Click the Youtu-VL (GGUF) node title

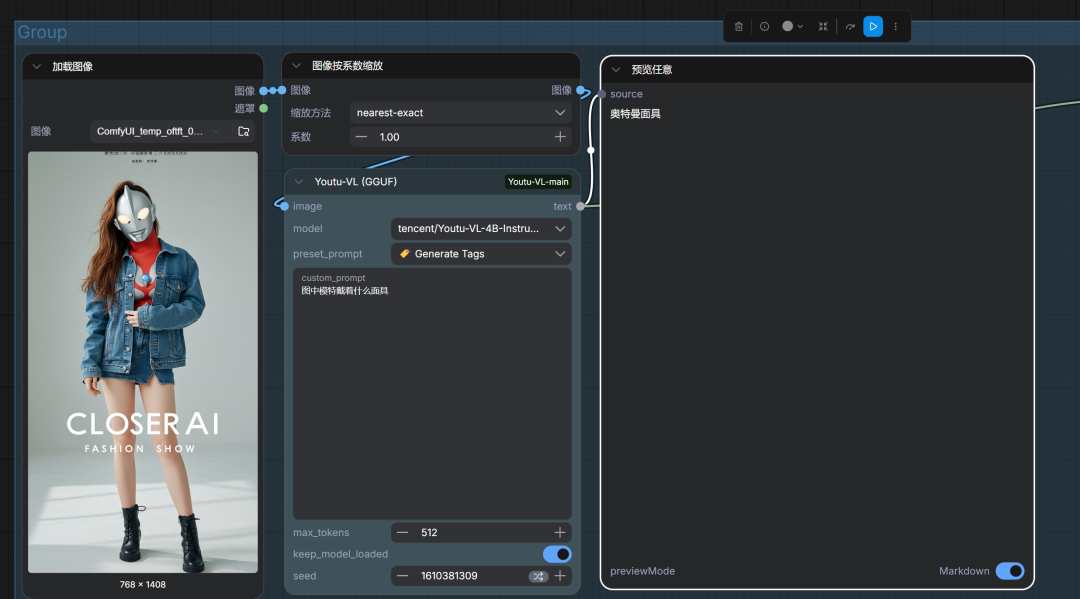tap(355, 182)
